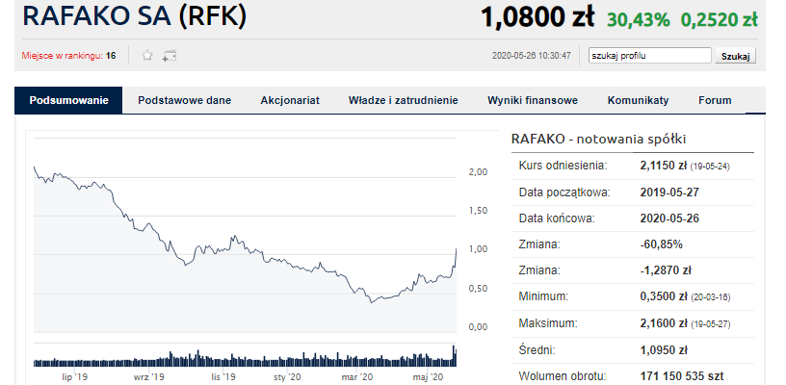Open the Akcjonariat tab
This screenshot has height=385, width=786.
[290, 100]
